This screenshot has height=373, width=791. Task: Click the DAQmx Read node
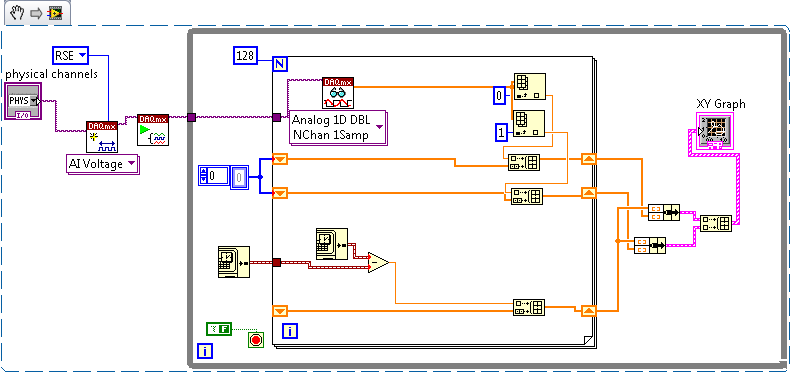coord(338,93)
